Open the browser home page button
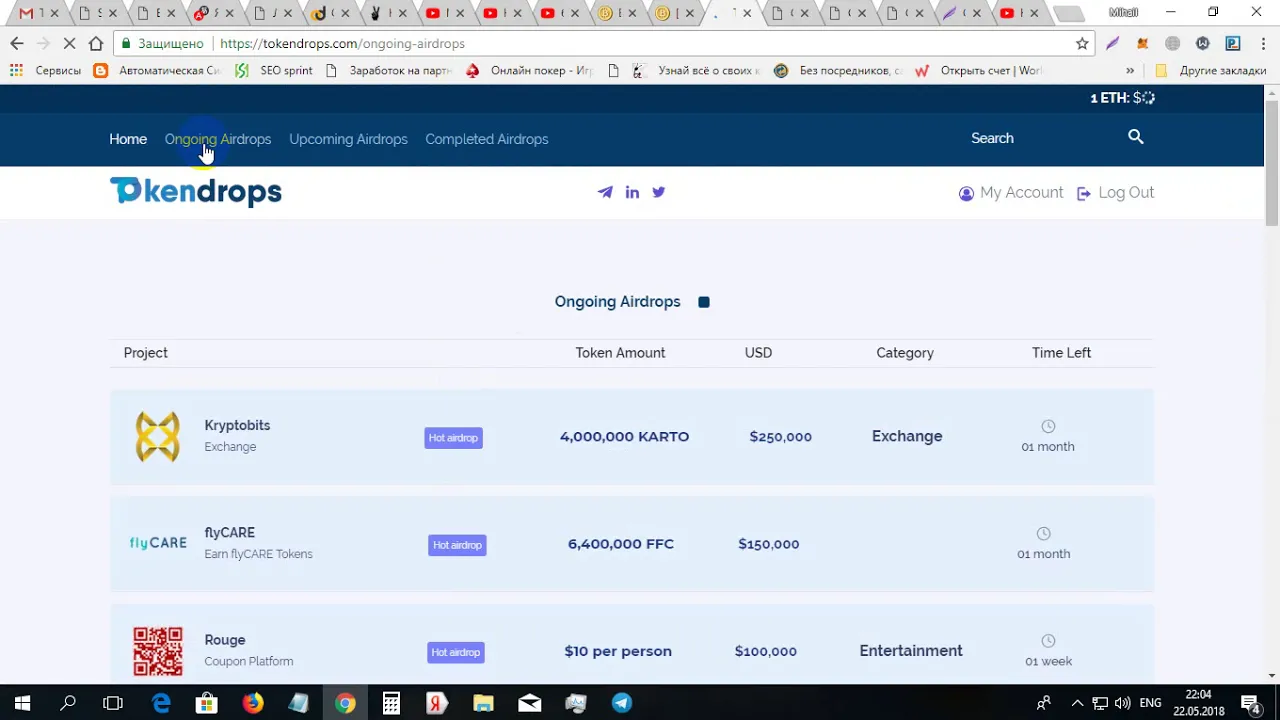Viewport: 1280px width, 720px height. pyautogui.click(x=96, y=43)
